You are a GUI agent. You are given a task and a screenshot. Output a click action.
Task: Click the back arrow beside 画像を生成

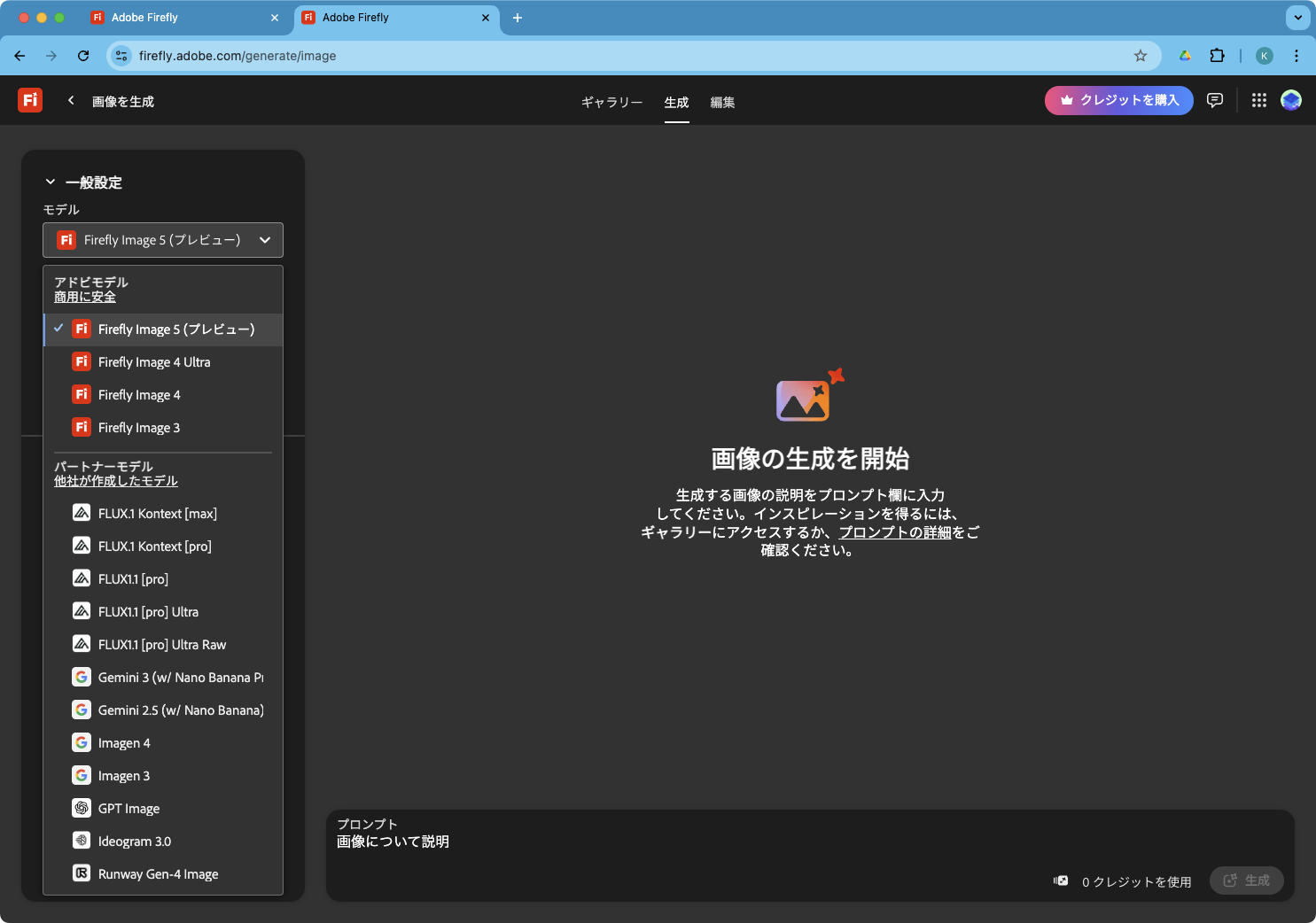tap(71, 101)
